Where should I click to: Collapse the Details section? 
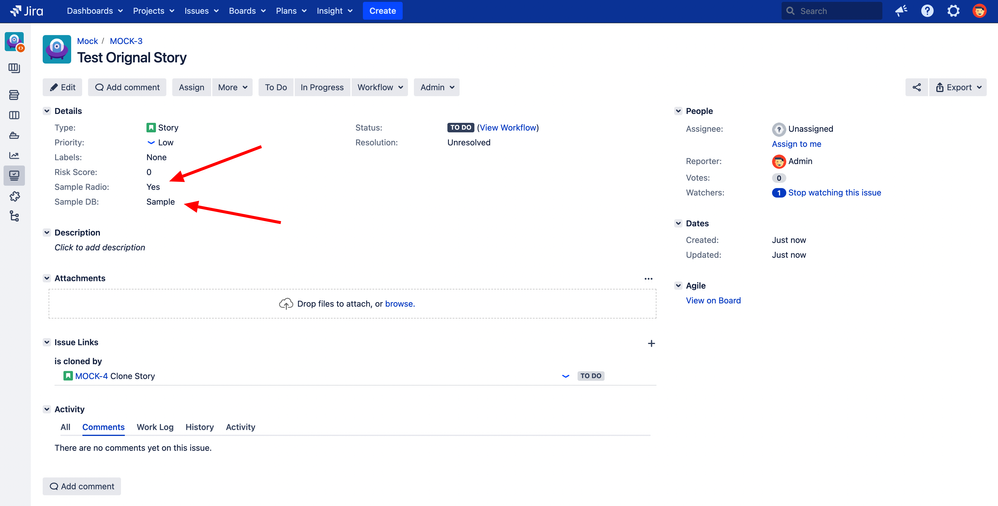[x=46, y=111]
